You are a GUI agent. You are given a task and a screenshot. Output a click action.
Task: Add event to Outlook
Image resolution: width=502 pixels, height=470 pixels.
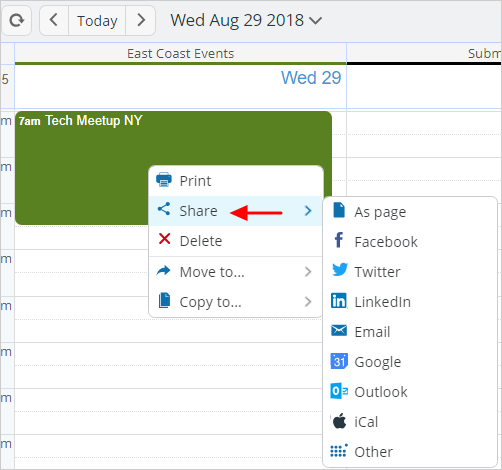pyautogui.click(x=410, y=392)
